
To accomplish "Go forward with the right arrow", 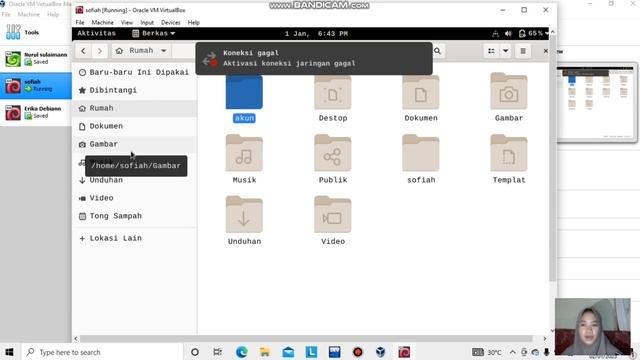I will [100, 51].
